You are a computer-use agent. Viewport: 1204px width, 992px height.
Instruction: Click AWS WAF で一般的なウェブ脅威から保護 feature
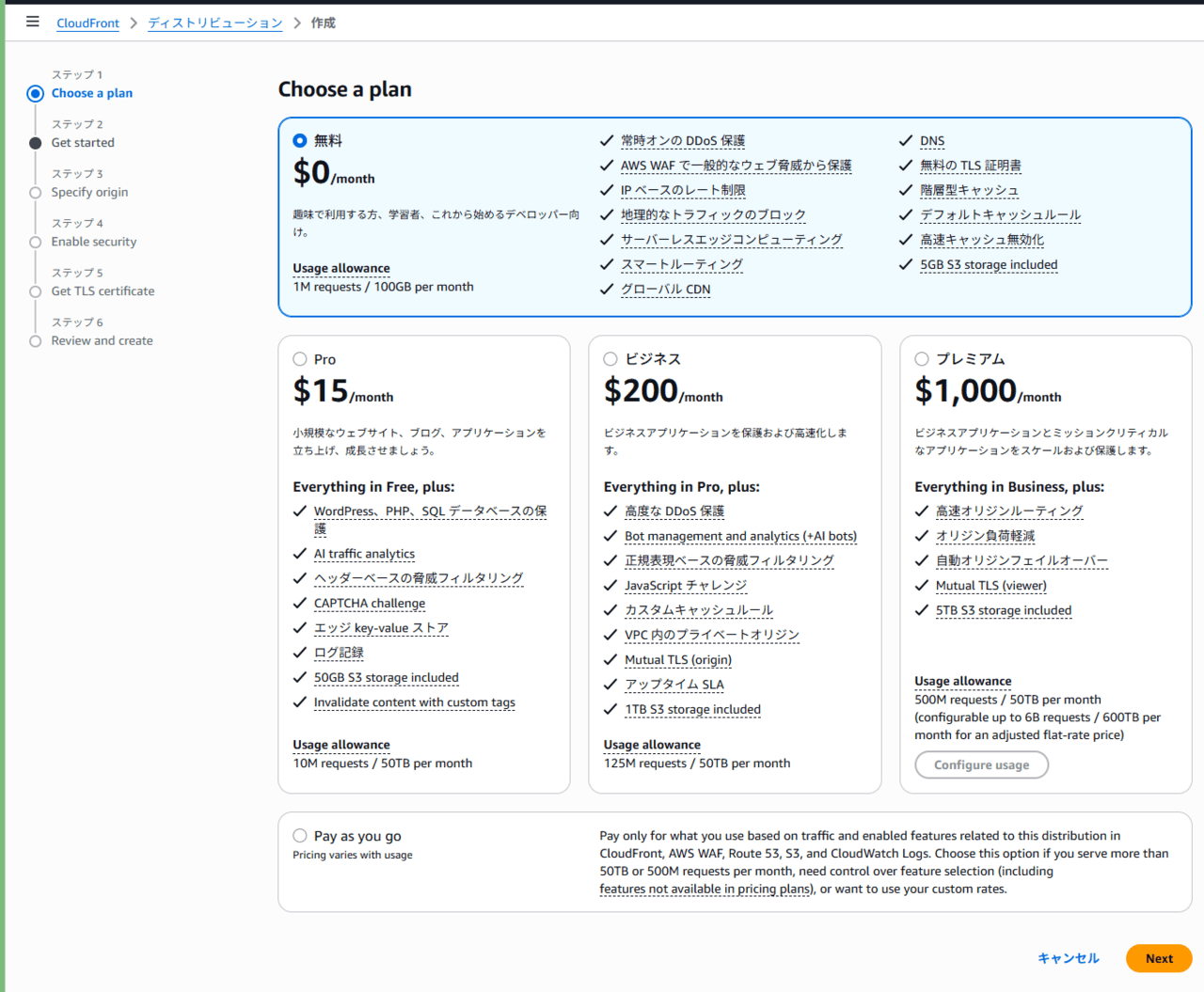[x=737, y=165]
